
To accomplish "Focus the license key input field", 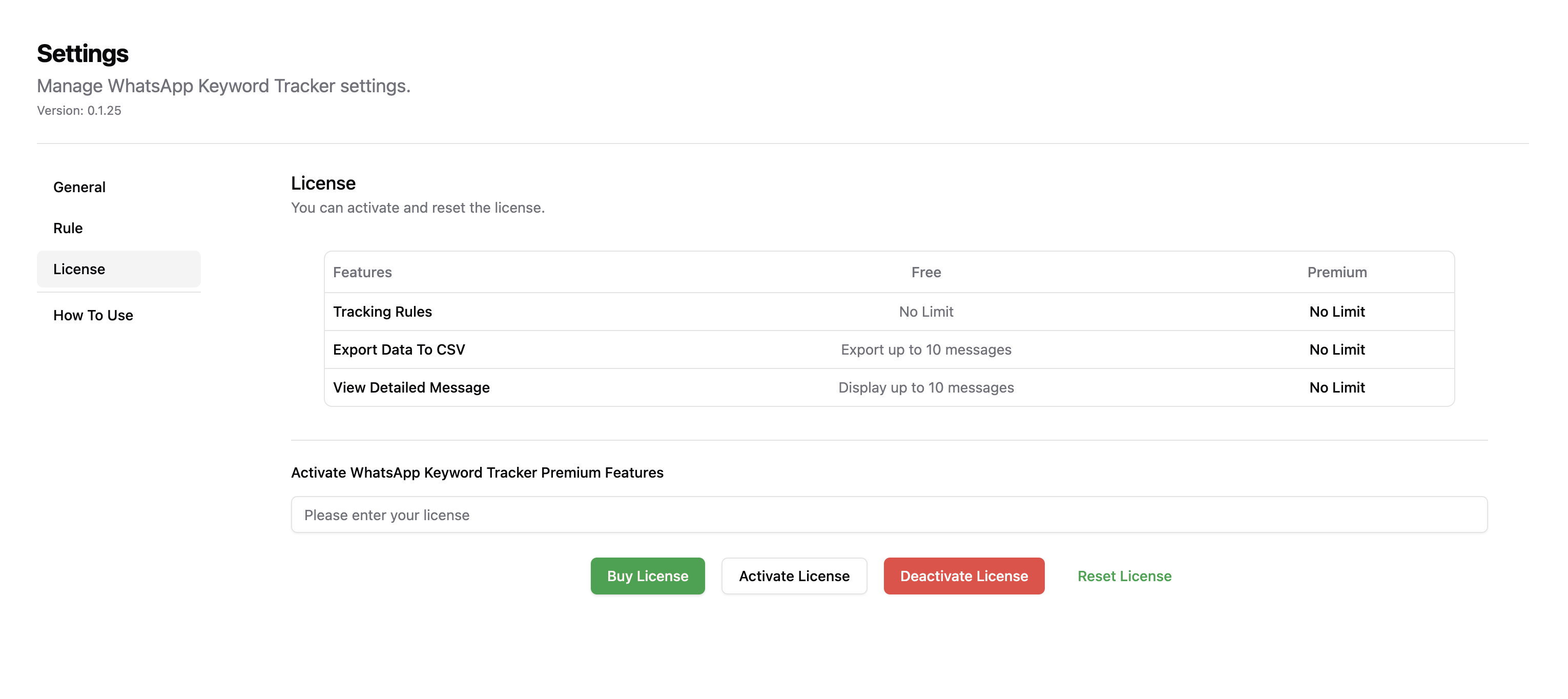I will click(889, 515).
